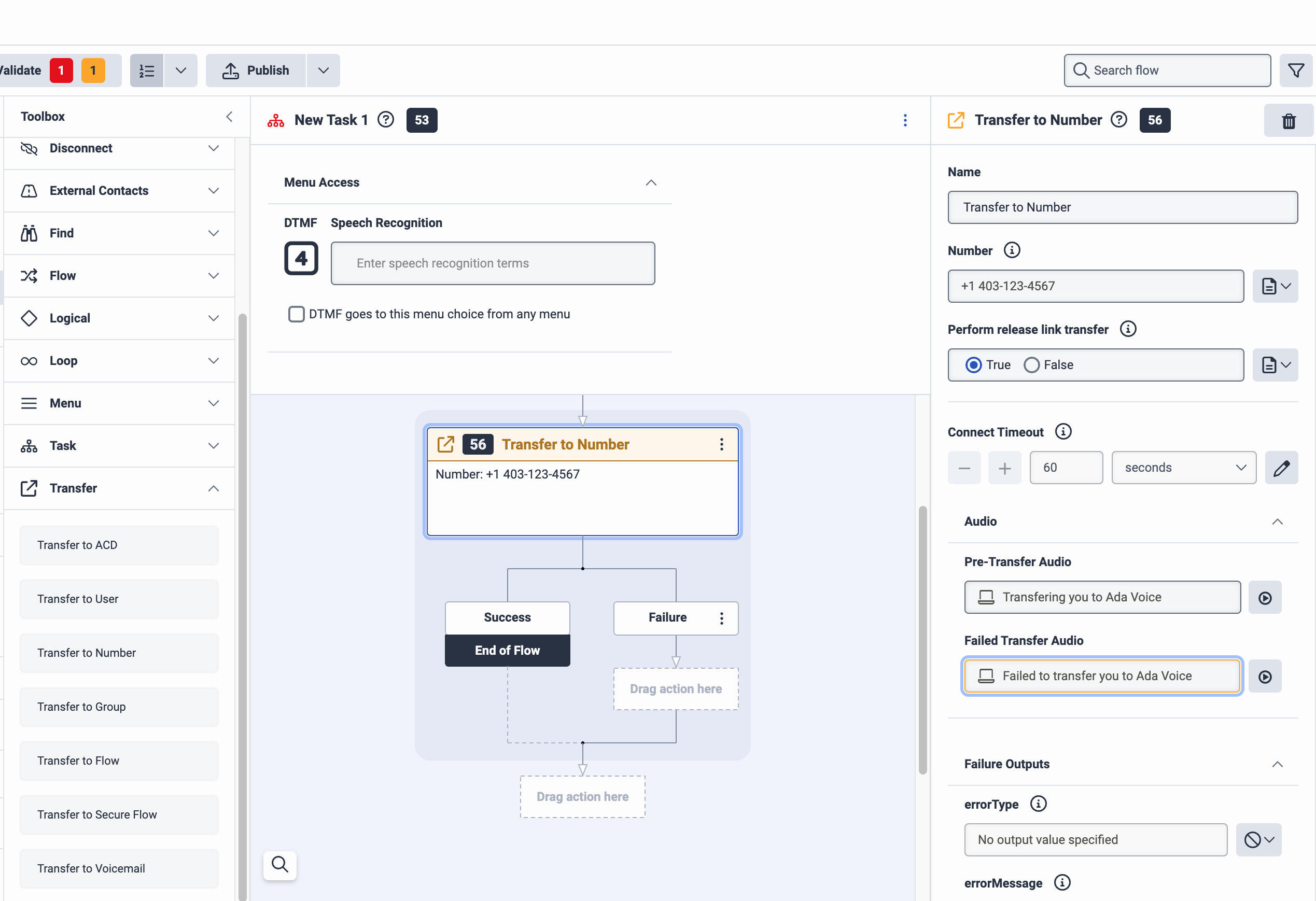Enable DTMF goes to this menu choice checkbox
The height and width of the screenshot is (901, 1316).
[x=296, y=314]
